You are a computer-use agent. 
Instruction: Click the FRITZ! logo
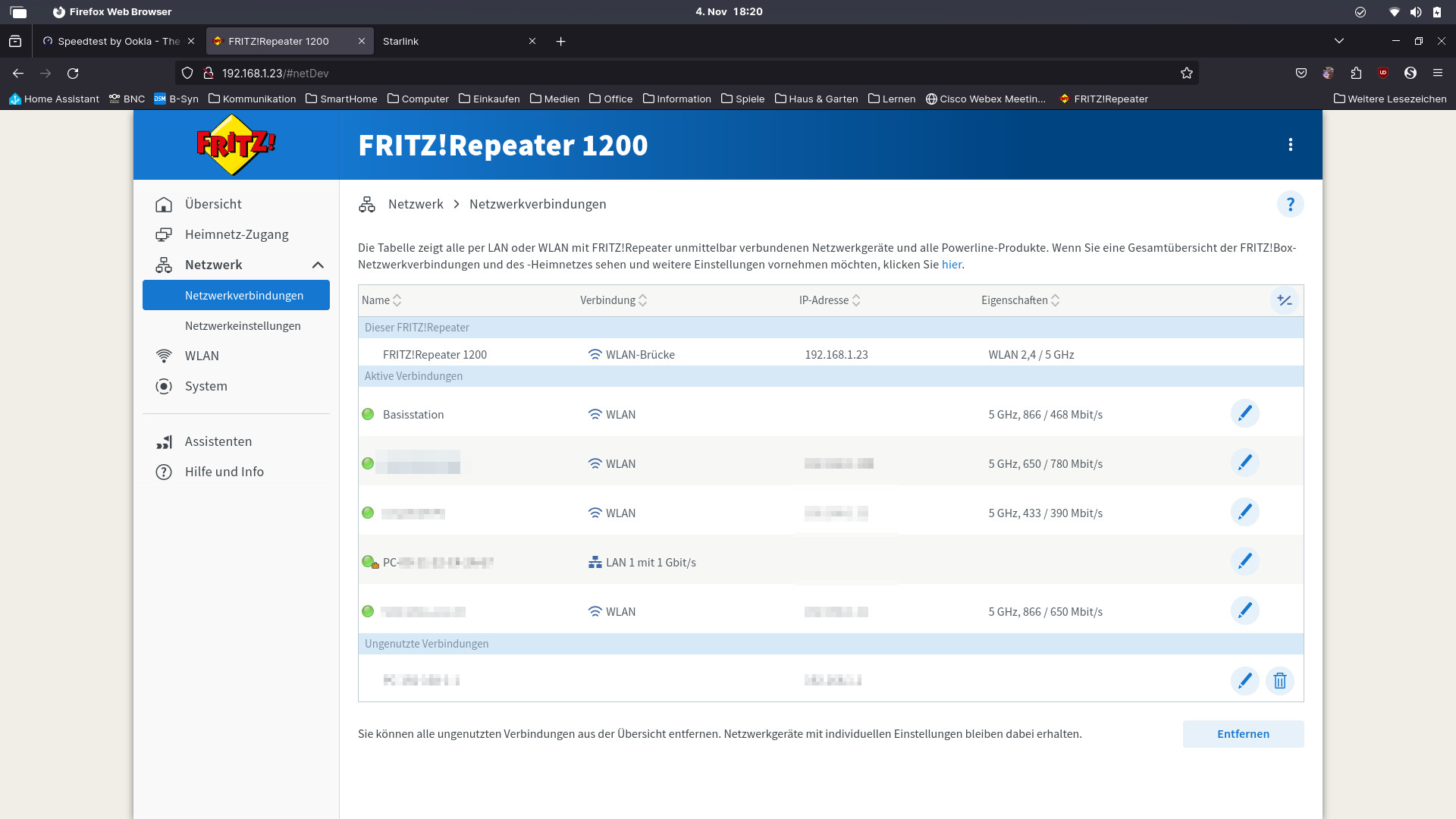click(236, 144)
